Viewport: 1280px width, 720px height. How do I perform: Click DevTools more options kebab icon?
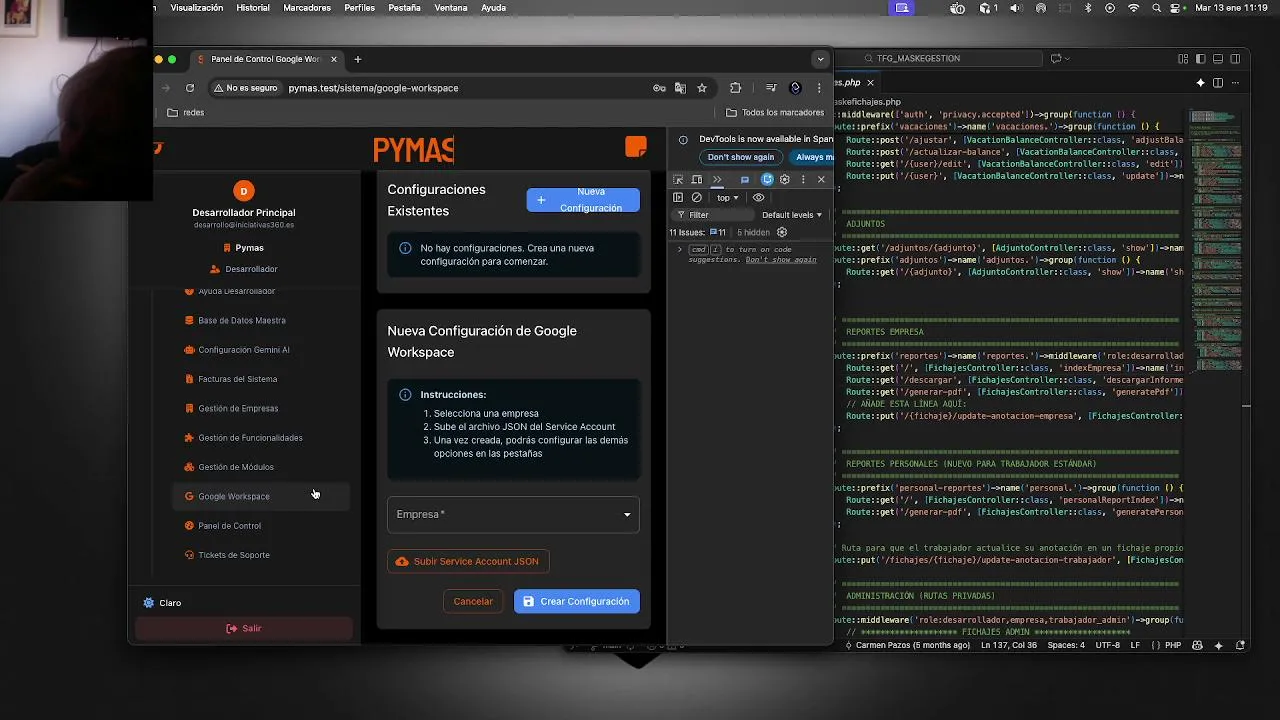pos(803,180)
